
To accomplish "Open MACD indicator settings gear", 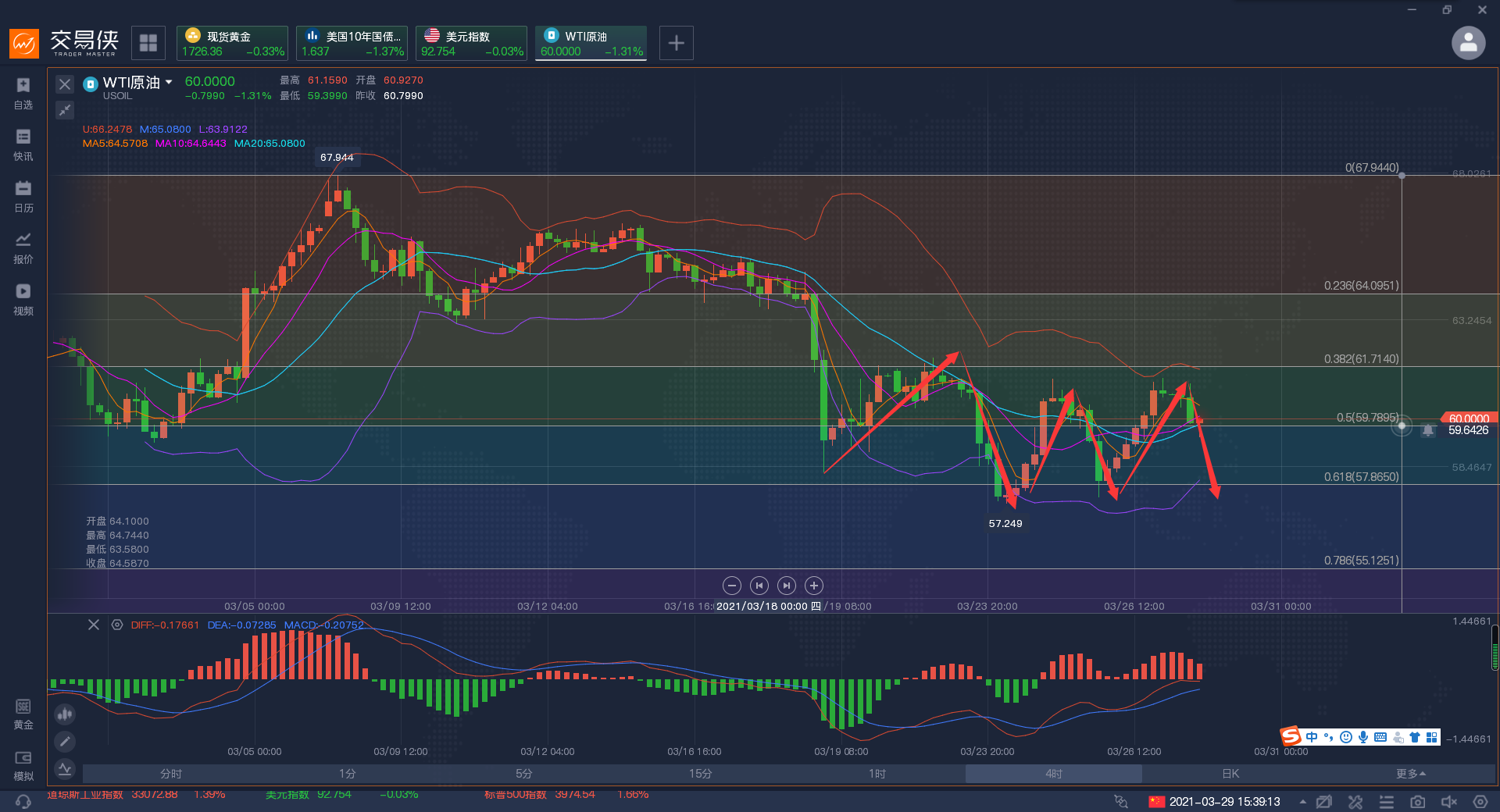I will coord(117,625).
